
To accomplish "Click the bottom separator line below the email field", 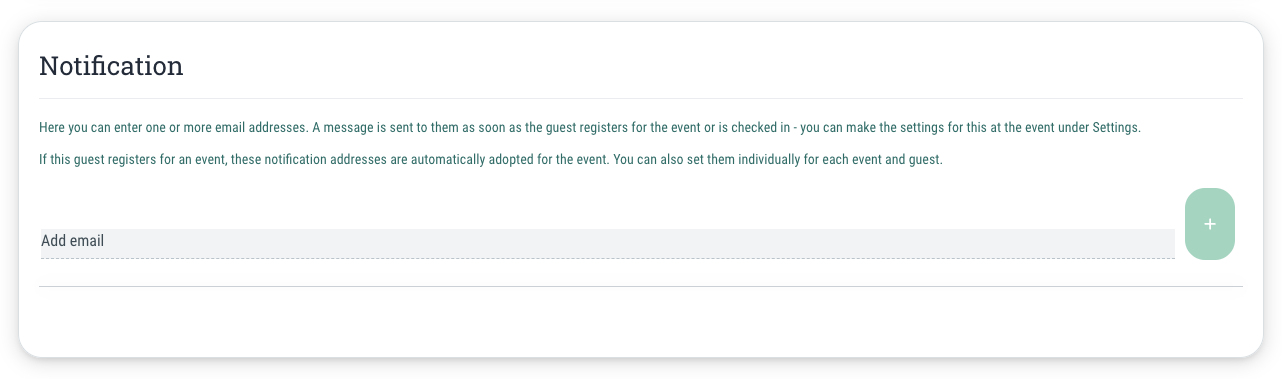I will click(640, 286).
